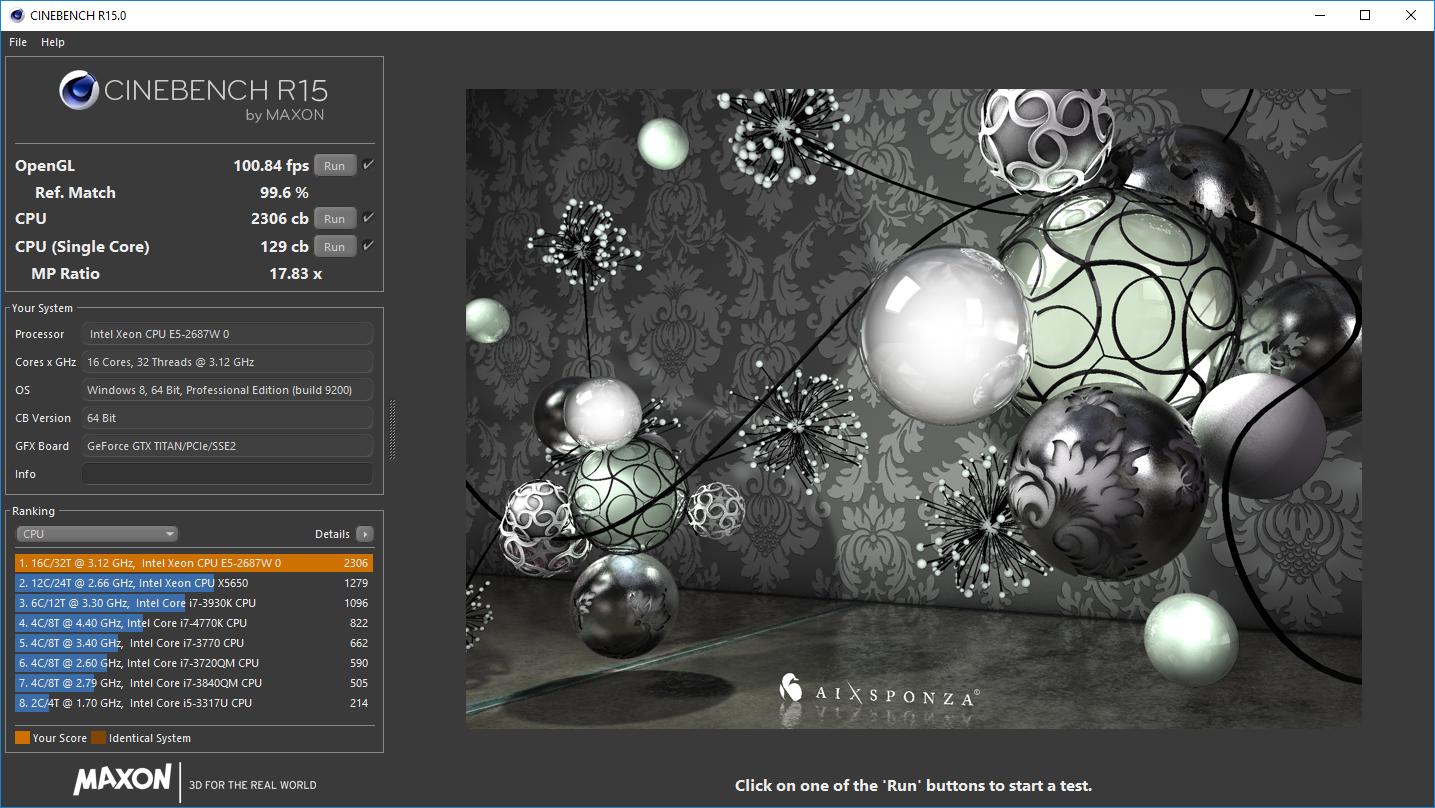The image size is (1435, 808).
Task: Run the CPU Single Core benchmark
Action: point(334,247)
